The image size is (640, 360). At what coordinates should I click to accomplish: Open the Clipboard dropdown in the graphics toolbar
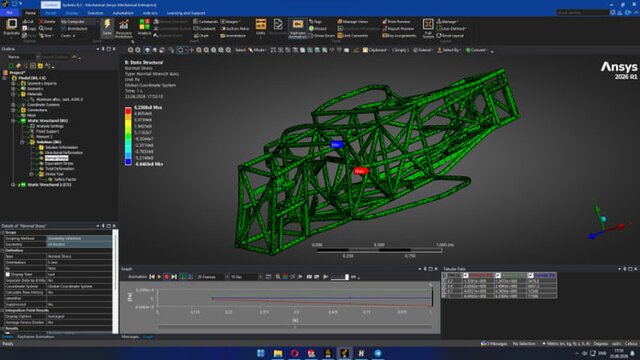pos(375,50)
